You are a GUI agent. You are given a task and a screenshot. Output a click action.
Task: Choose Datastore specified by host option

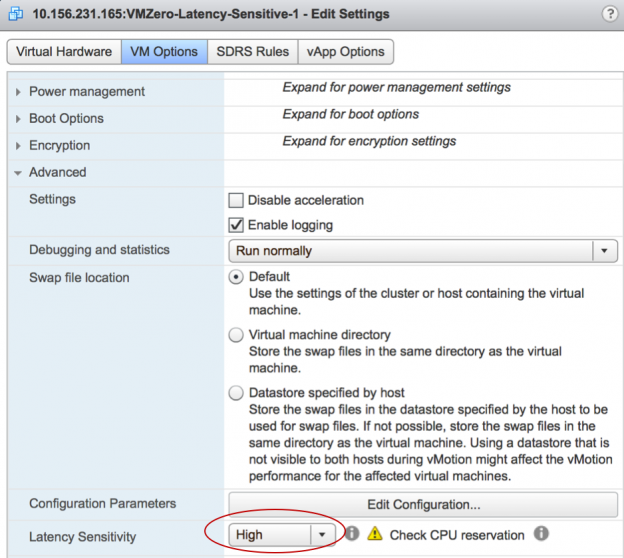(x=236, y=393)
